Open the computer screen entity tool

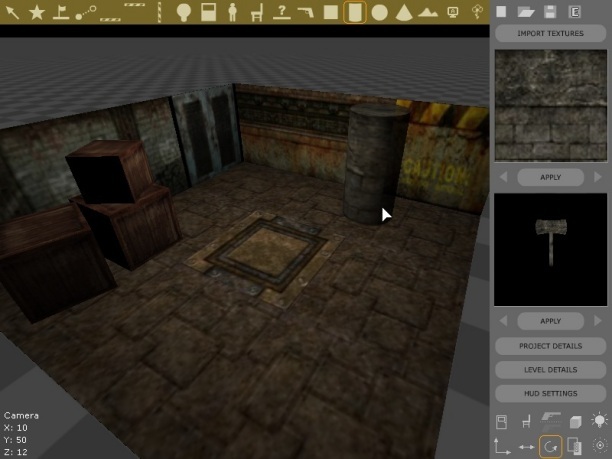(x=453, y=12)
